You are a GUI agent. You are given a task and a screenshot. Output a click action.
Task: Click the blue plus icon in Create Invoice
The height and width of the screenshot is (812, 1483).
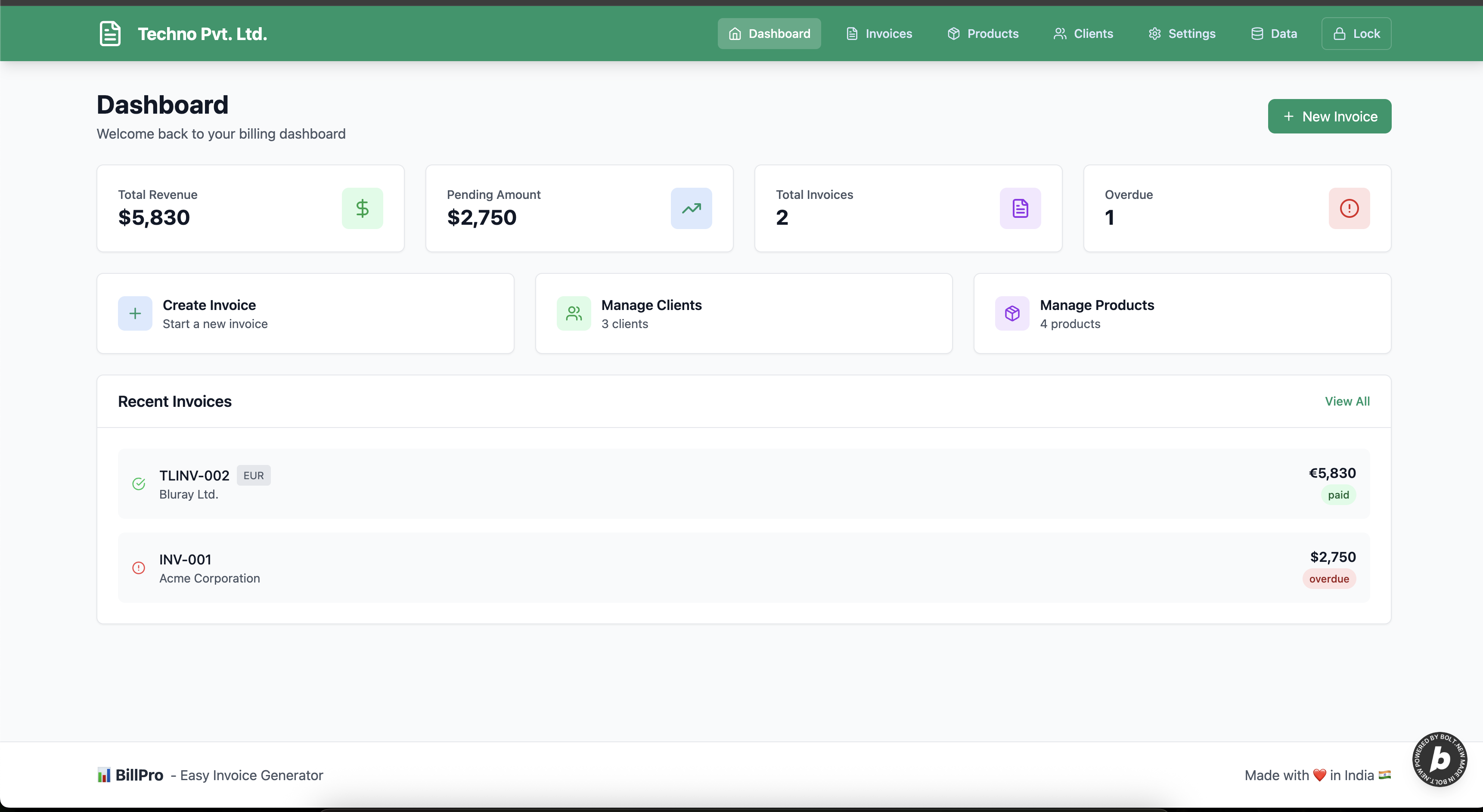tap(135, 313)
